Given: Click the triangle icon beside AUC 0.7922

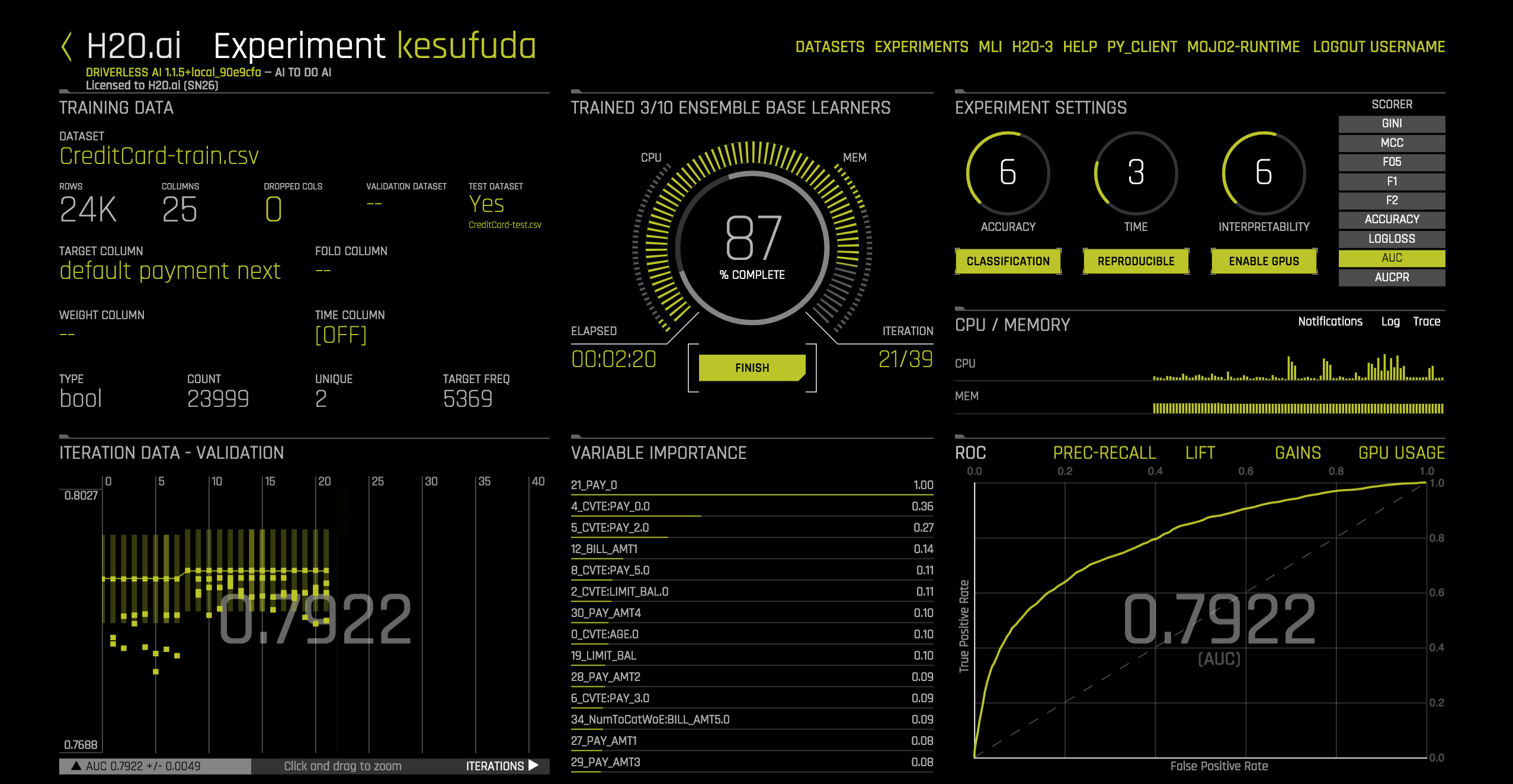Looking at the screenshot, I should click(x=76, y=766).
